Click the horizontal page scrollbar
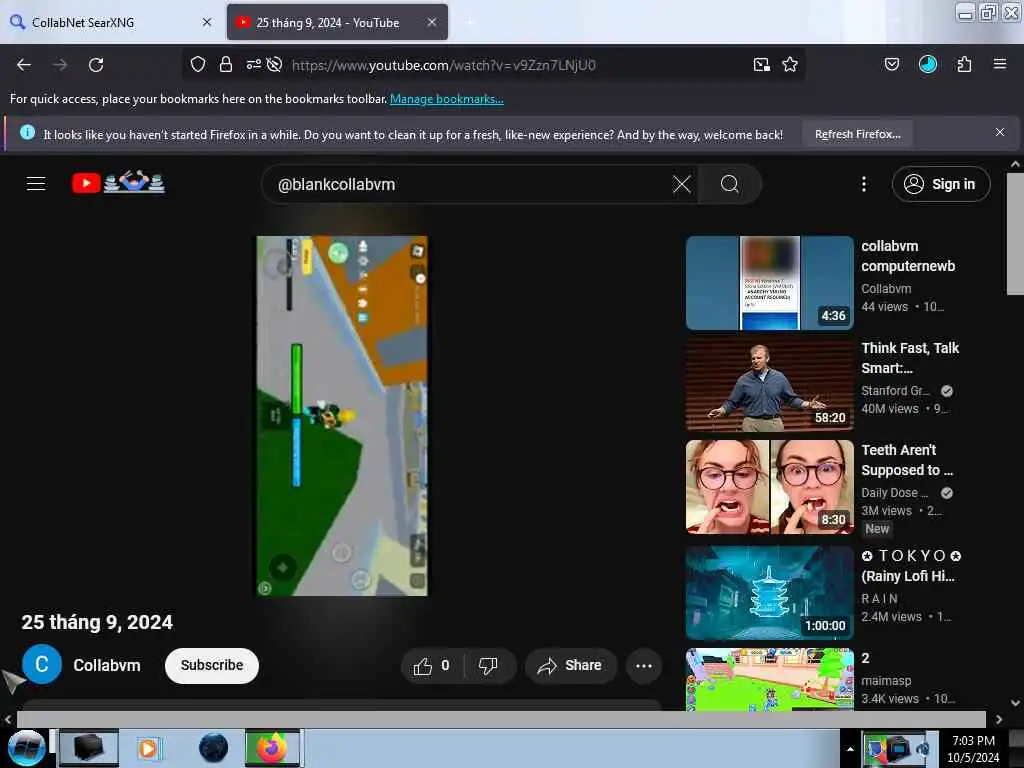The width and height of the screenshot is (1024, 768). click(501, 718)
